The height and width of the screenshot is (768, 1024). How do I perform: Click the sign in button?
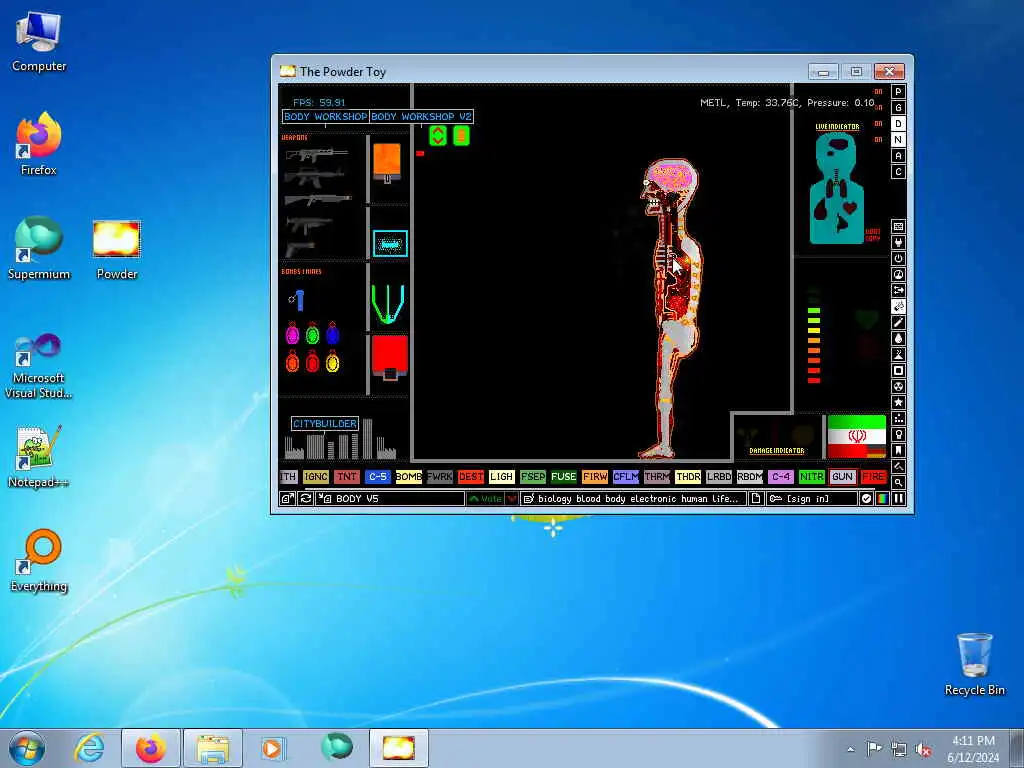click(x=812, y=498)
